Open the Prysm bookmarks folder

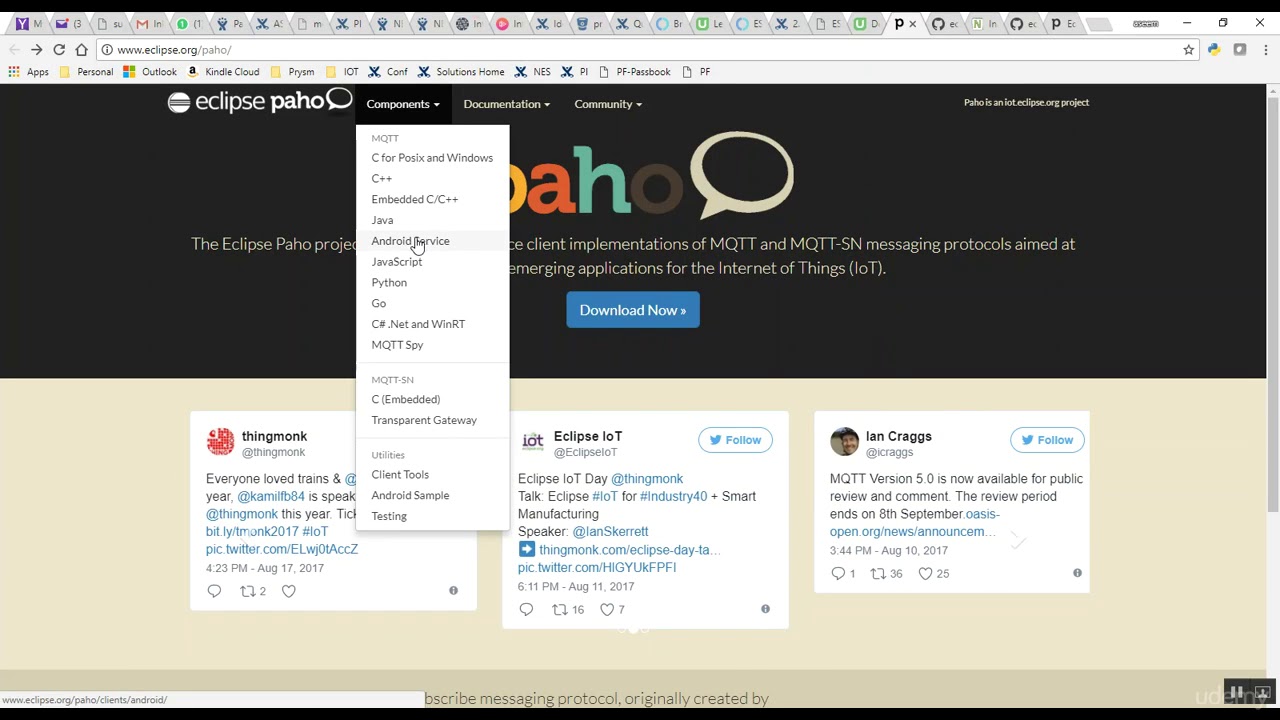click(292, 72)
